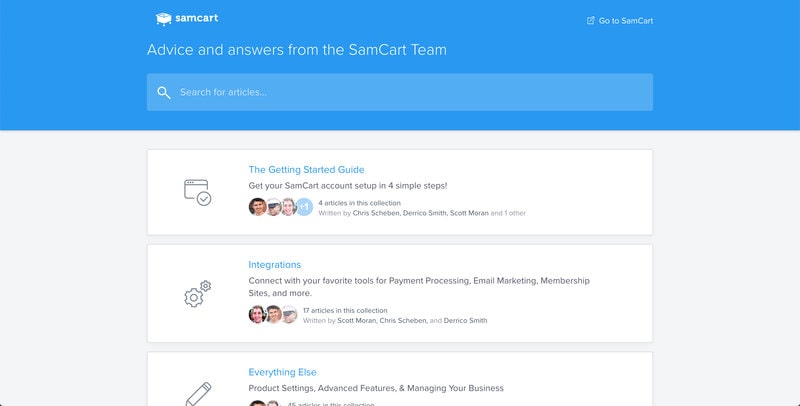Click first author avatar in Getting Started card
800x406 pixels.
point(258,207)
